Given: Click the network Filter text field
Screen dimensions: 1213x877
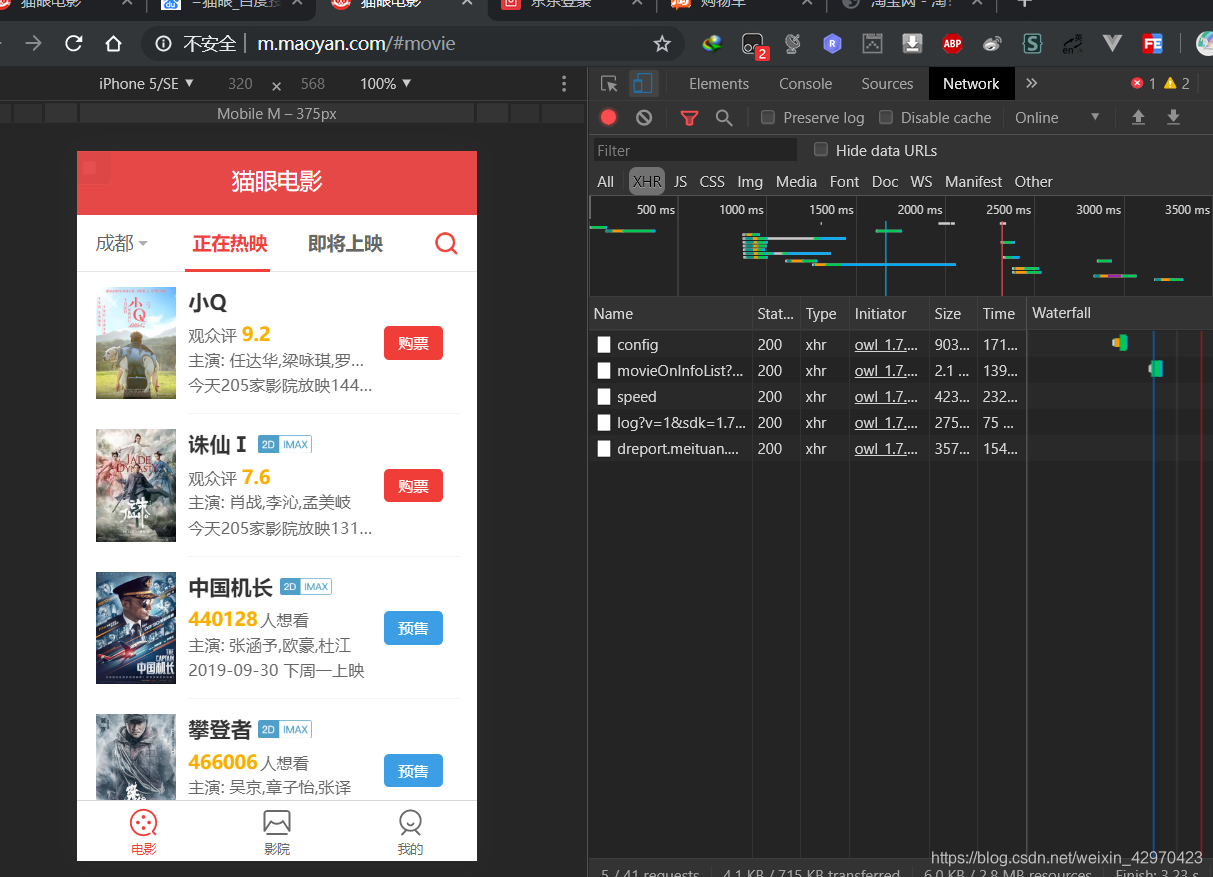Looking at the screenshot, I should coord(695,150).
